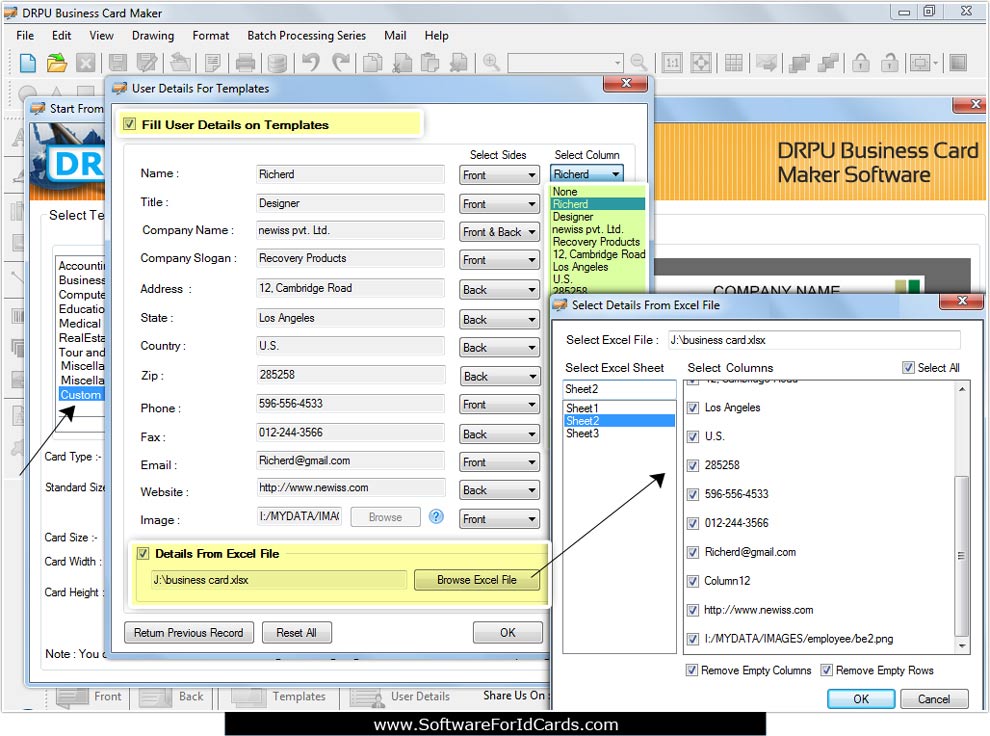
Task: Click the Unlock open padlock icon
Action: point(890,62)
